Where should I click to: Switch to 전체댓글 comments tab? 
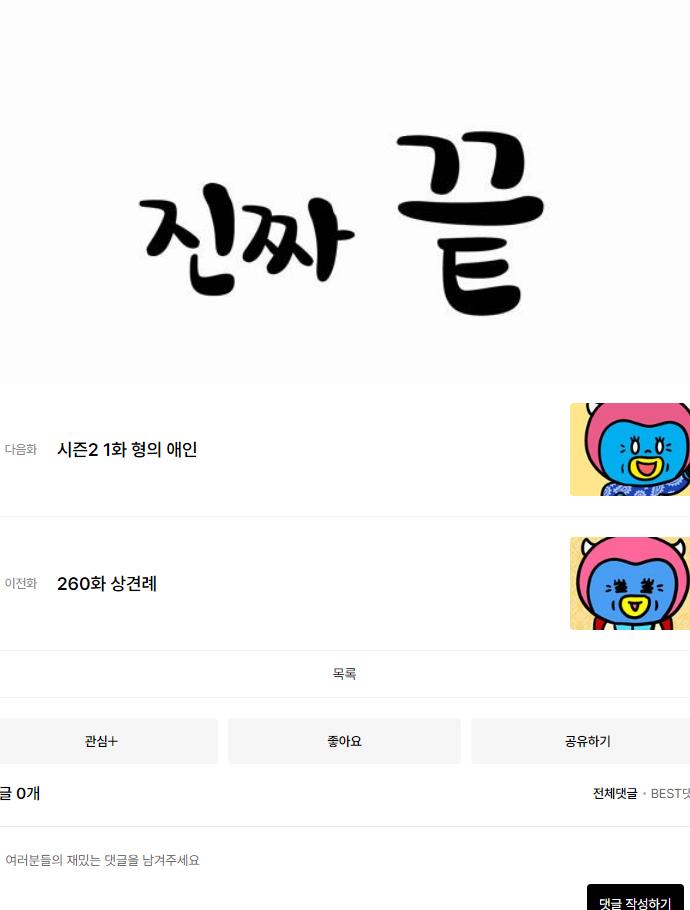615,793
